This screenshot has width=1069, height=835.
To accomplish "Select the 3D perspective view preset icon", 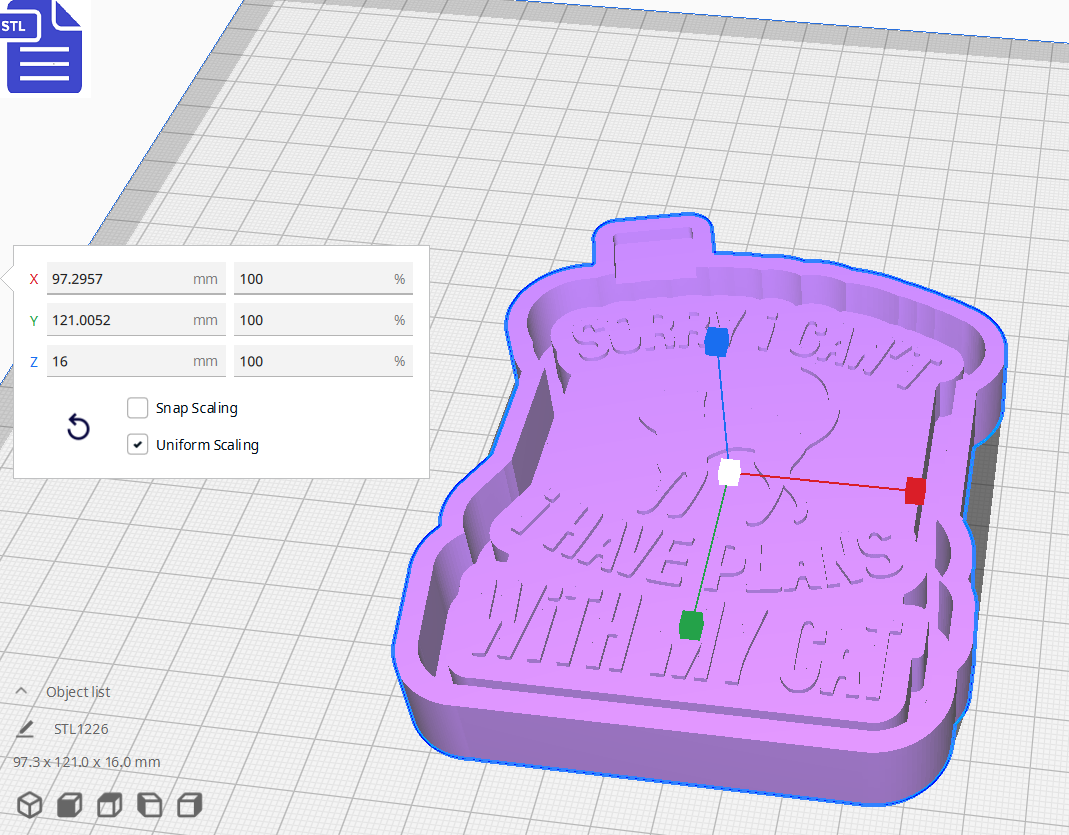I will [29, 805].
